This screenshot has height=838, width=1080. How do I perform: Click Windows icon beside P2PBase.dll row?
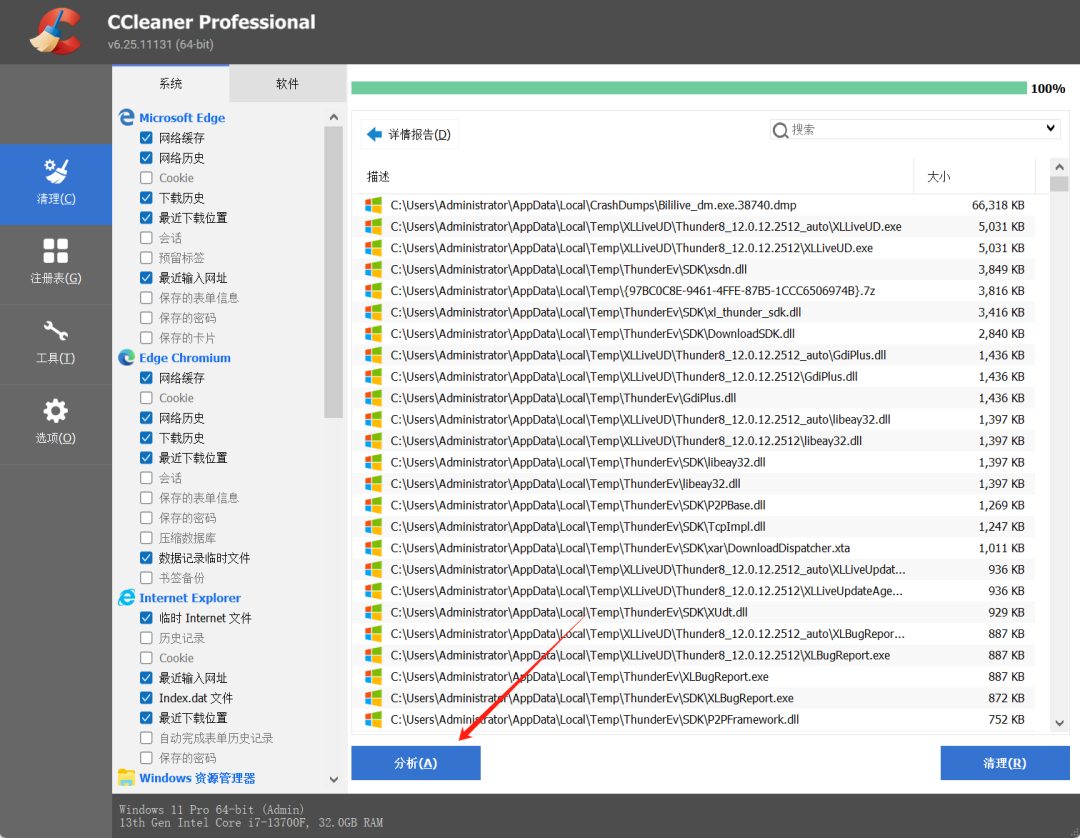(373, 505)
